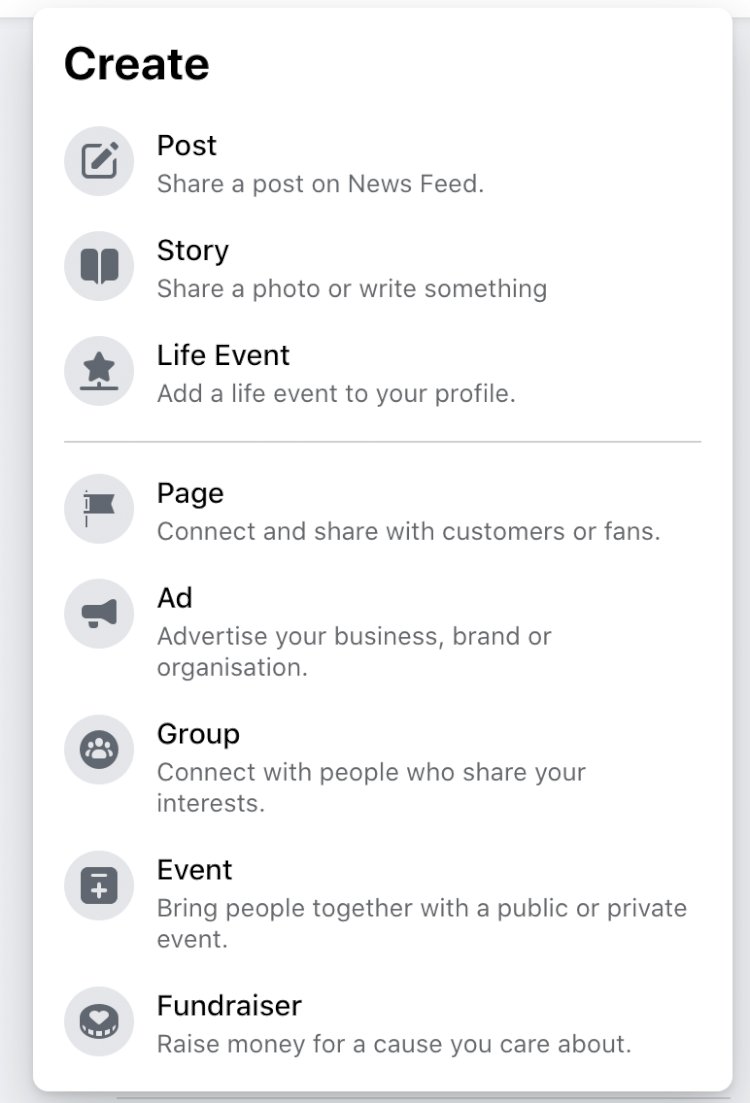Screen dimensions: 750x1103
Task: Open the Page flag icon
Action: pos(99,509)
